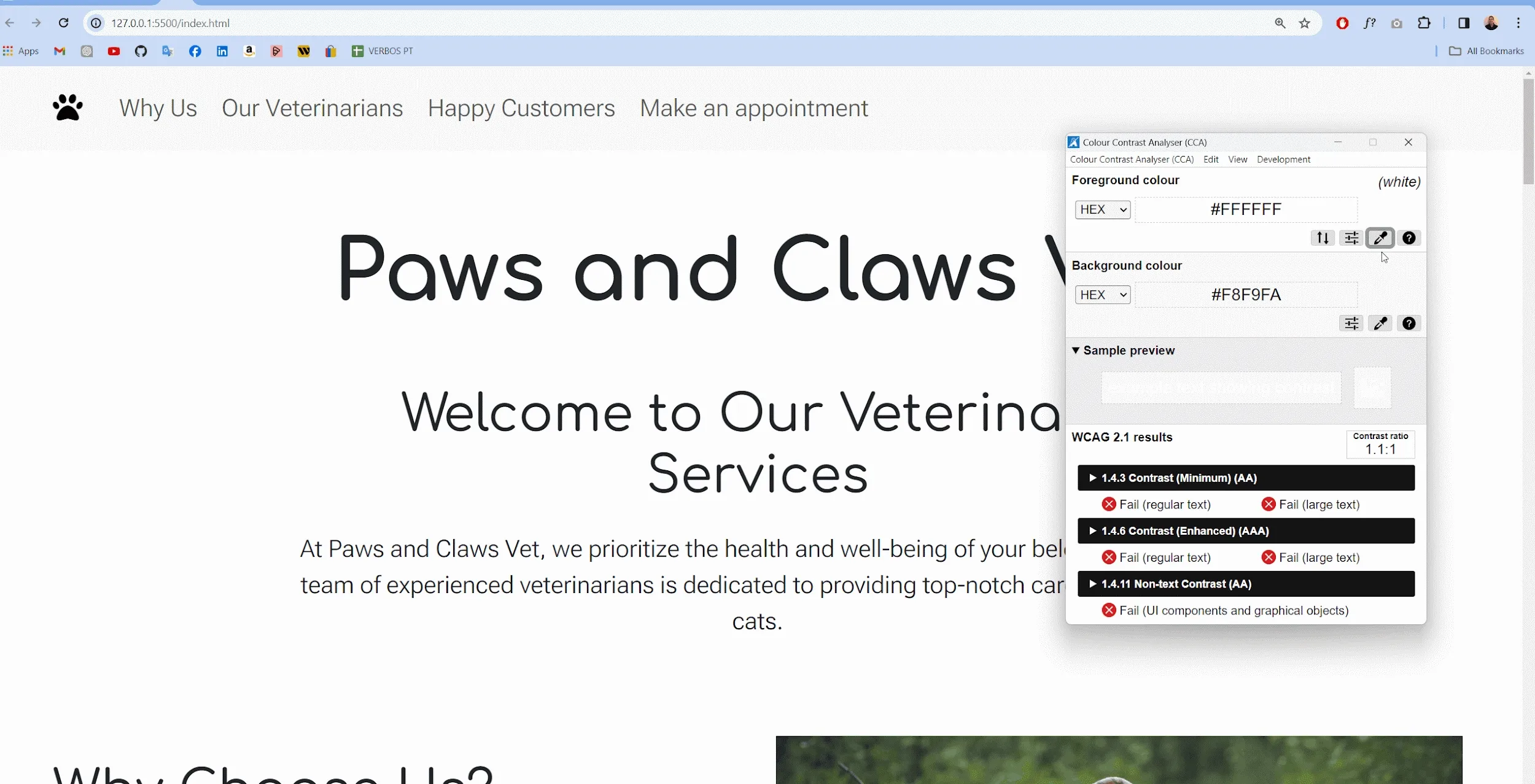Click the CCA logo icon in the title bar

point(1073,141)
